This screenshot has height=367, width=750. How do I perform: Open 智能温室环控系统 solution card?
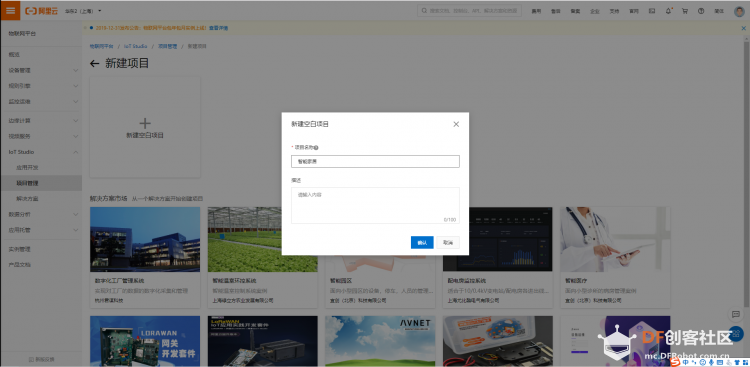[263, 257]
